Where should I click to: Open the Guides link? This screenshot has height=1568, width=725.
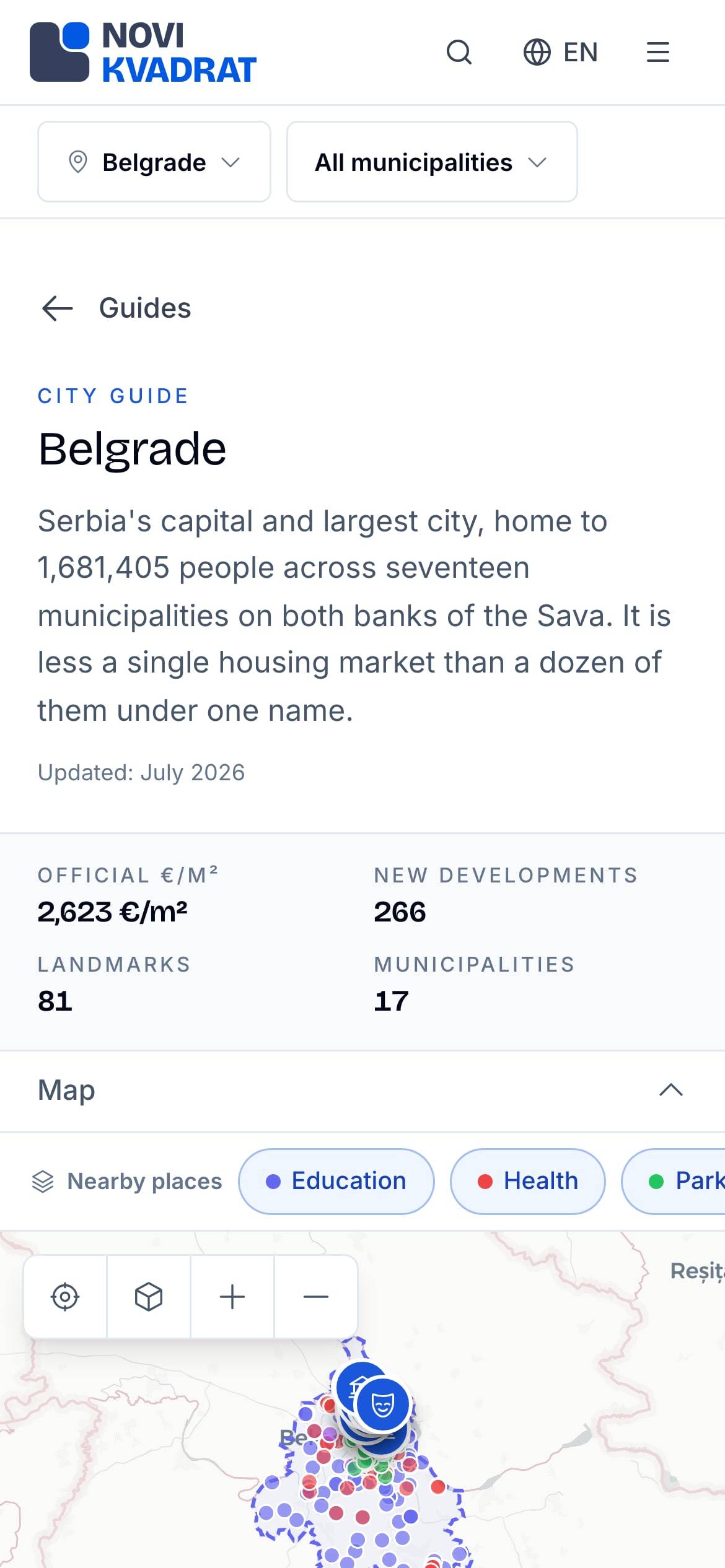pos(145,308)
